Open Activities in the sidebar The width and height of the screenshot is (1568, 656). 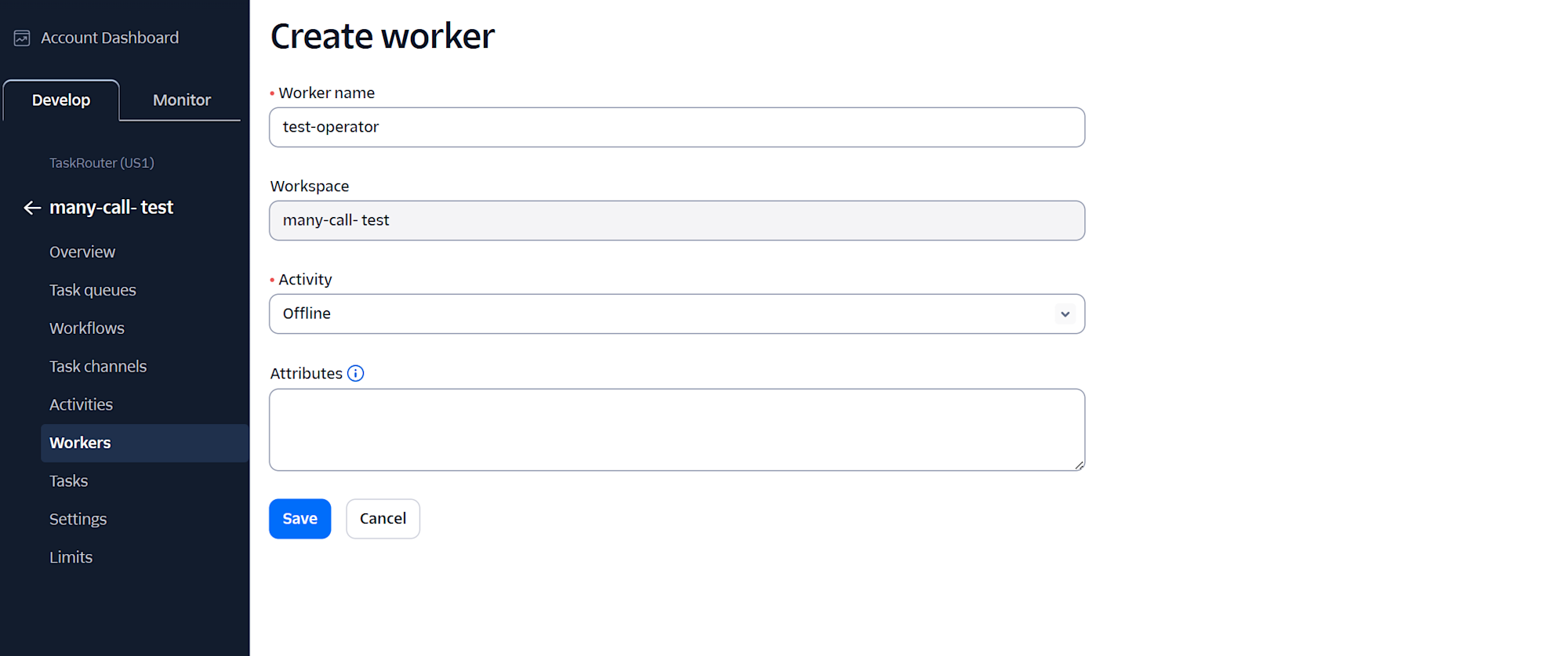tap(81, 404)
